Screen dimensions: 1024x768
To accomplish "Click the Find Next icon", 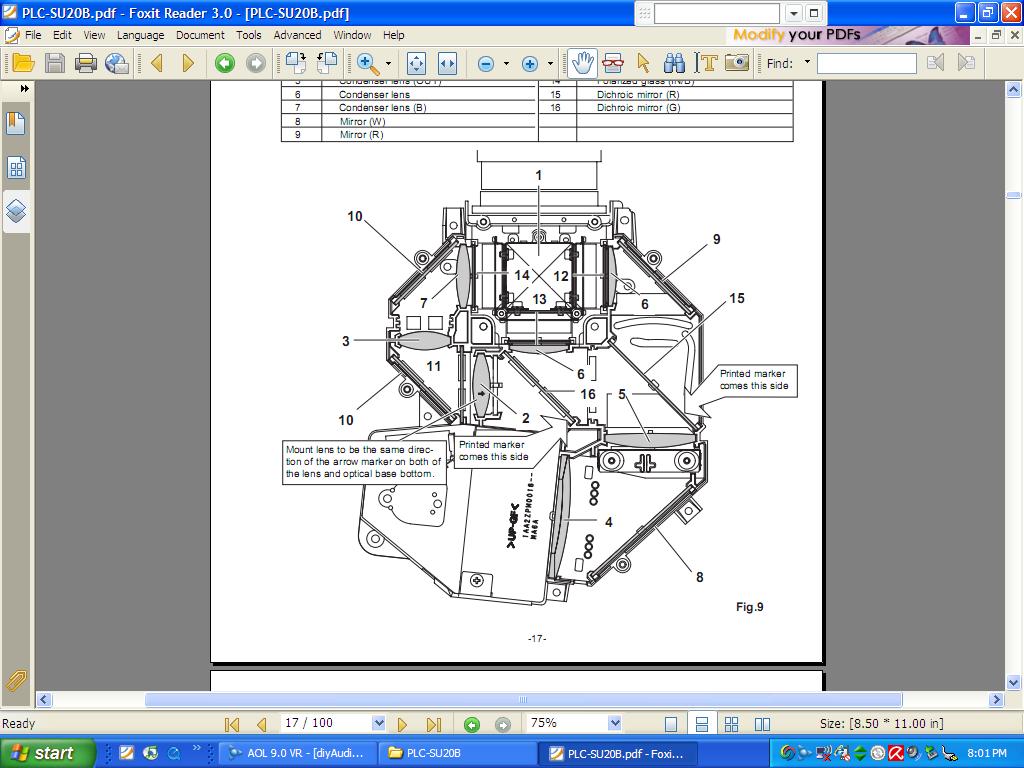I will (966, 63).
